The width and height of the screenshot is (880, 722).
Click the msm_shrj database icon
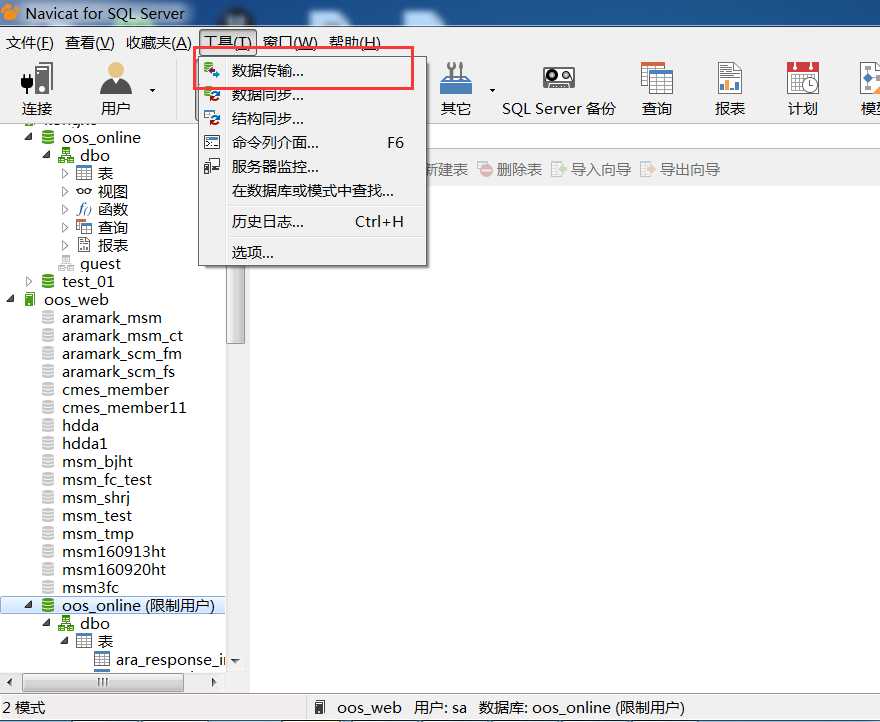[48, 497]
